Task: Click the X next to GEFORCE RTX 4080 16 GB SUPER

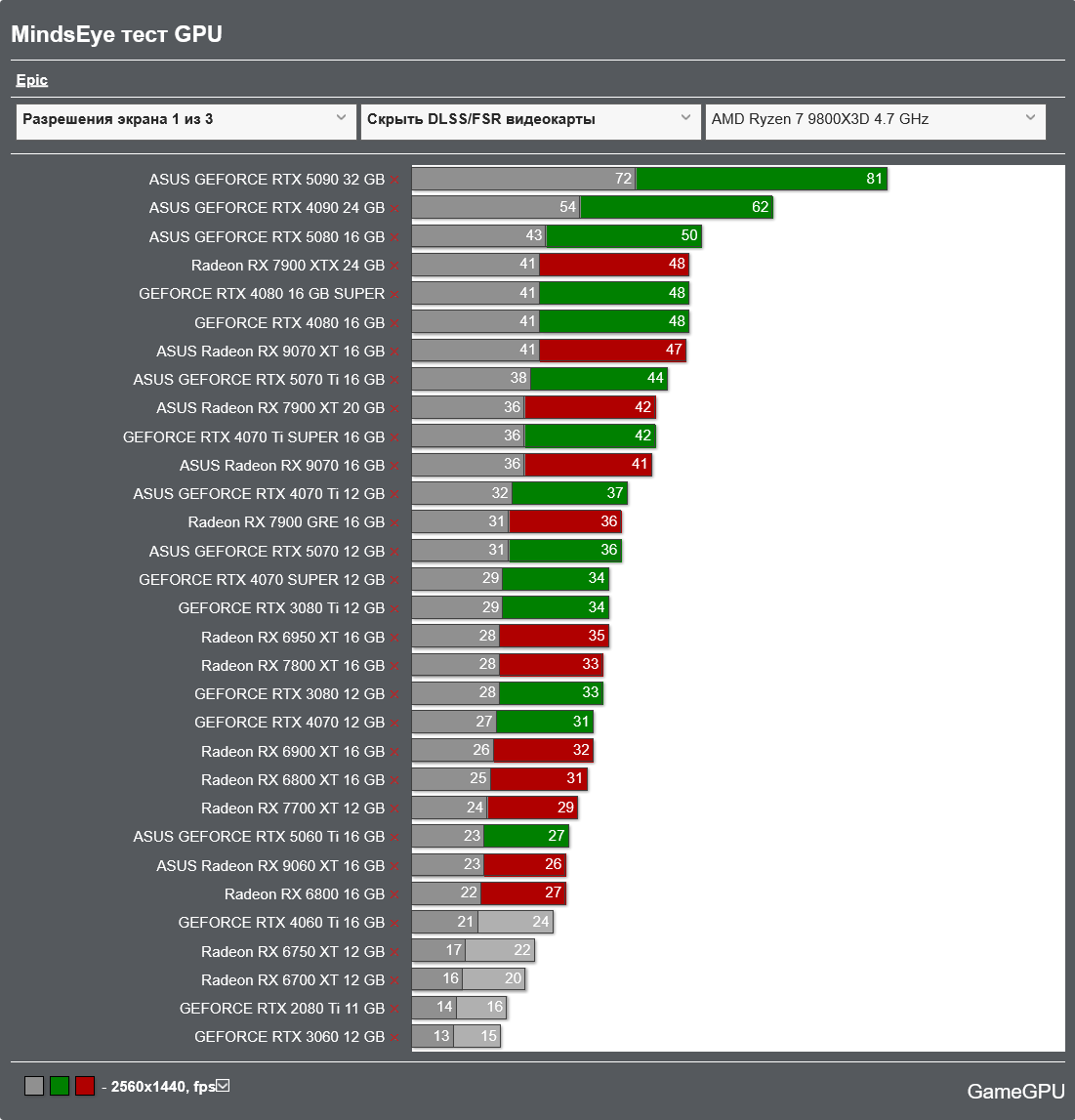Action: [394, 294]
